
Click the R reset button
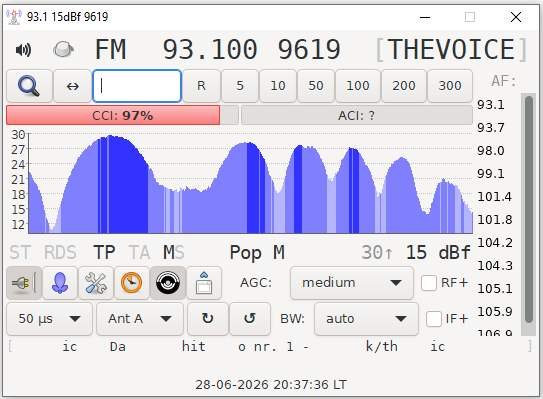pyautogui.click(x=202, y=86)
